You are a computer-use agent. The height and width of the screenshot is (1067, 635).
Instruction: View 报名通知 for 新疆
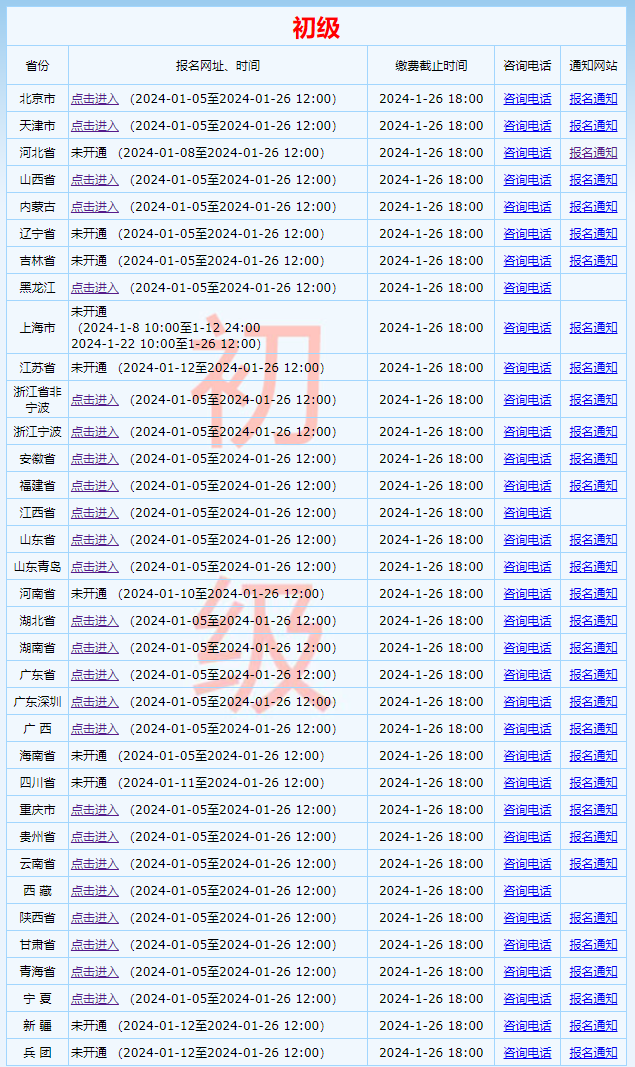tap(593, 1025)
